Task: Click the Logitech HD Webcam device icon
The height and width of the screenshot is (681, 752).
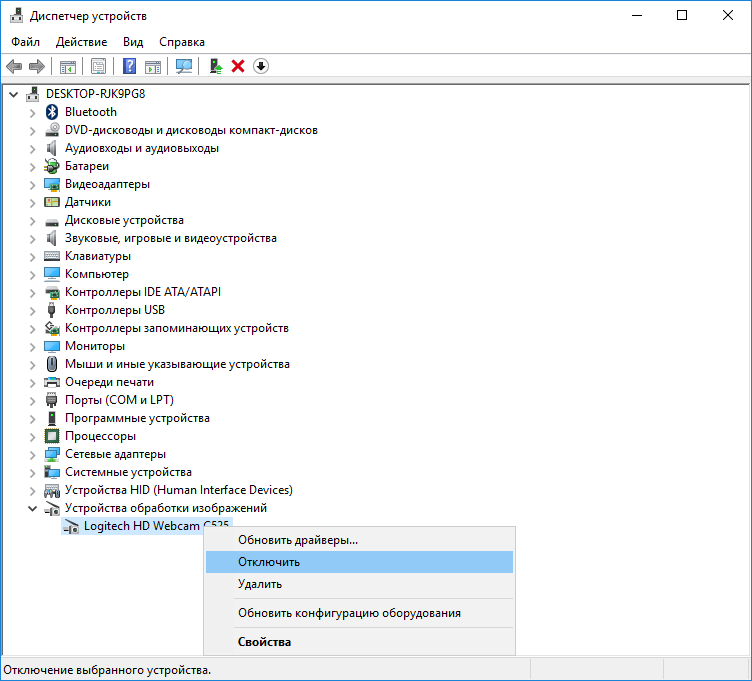Action: (71, 527)
